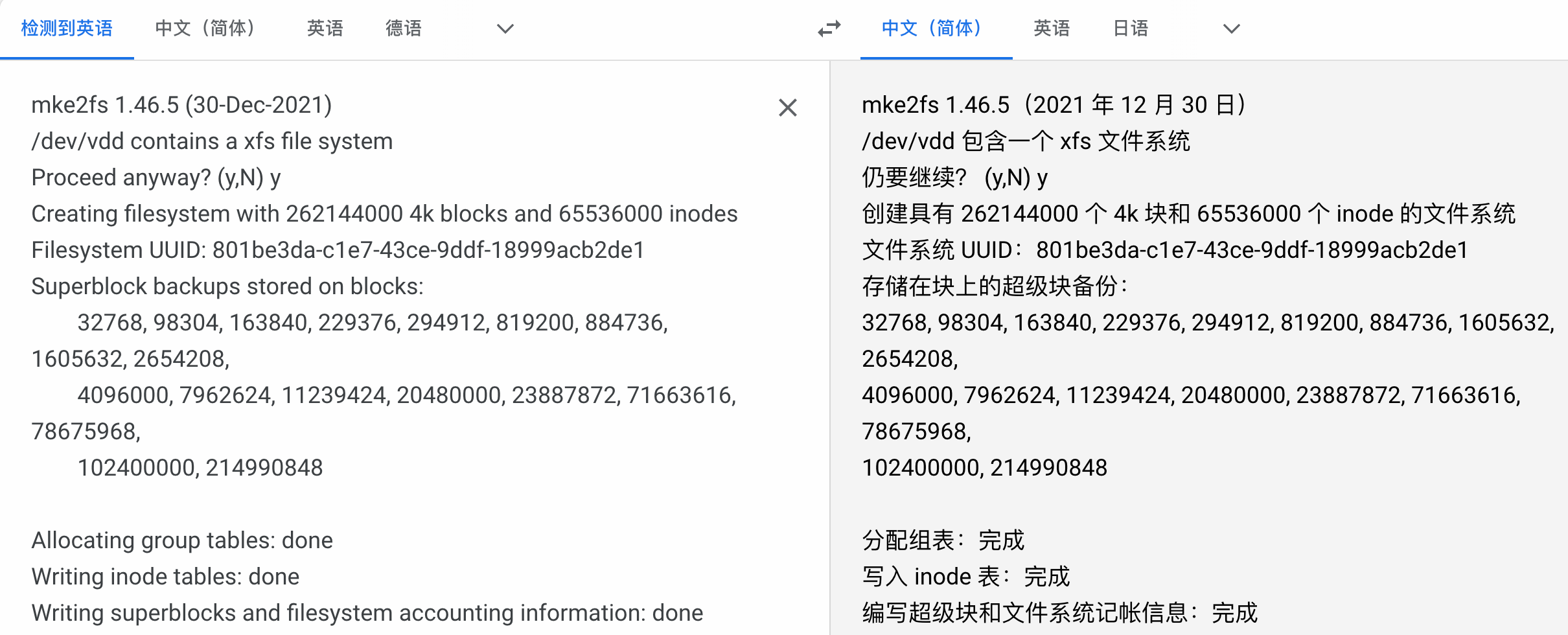Select the 检测到英语 detected language tab

(66, 29)
